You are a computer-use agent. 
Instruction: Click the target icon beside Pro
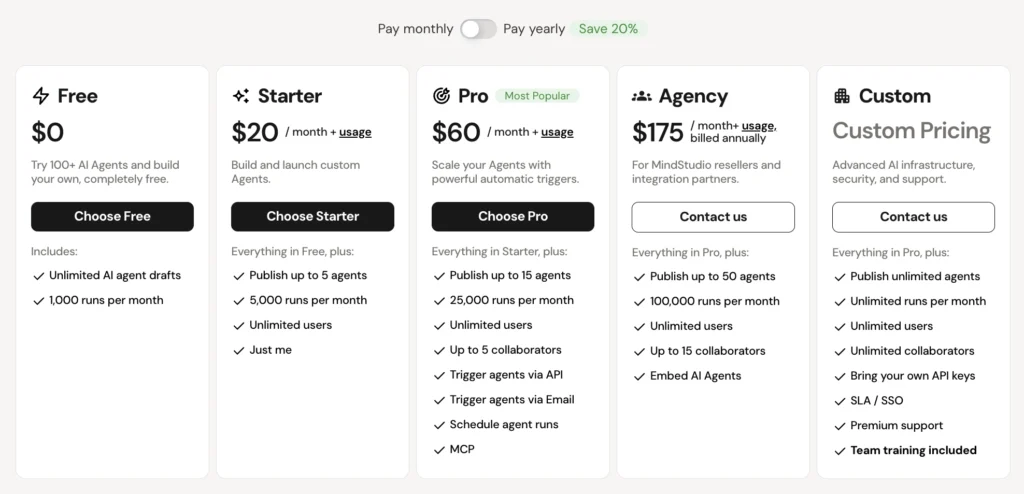[441, 96]
